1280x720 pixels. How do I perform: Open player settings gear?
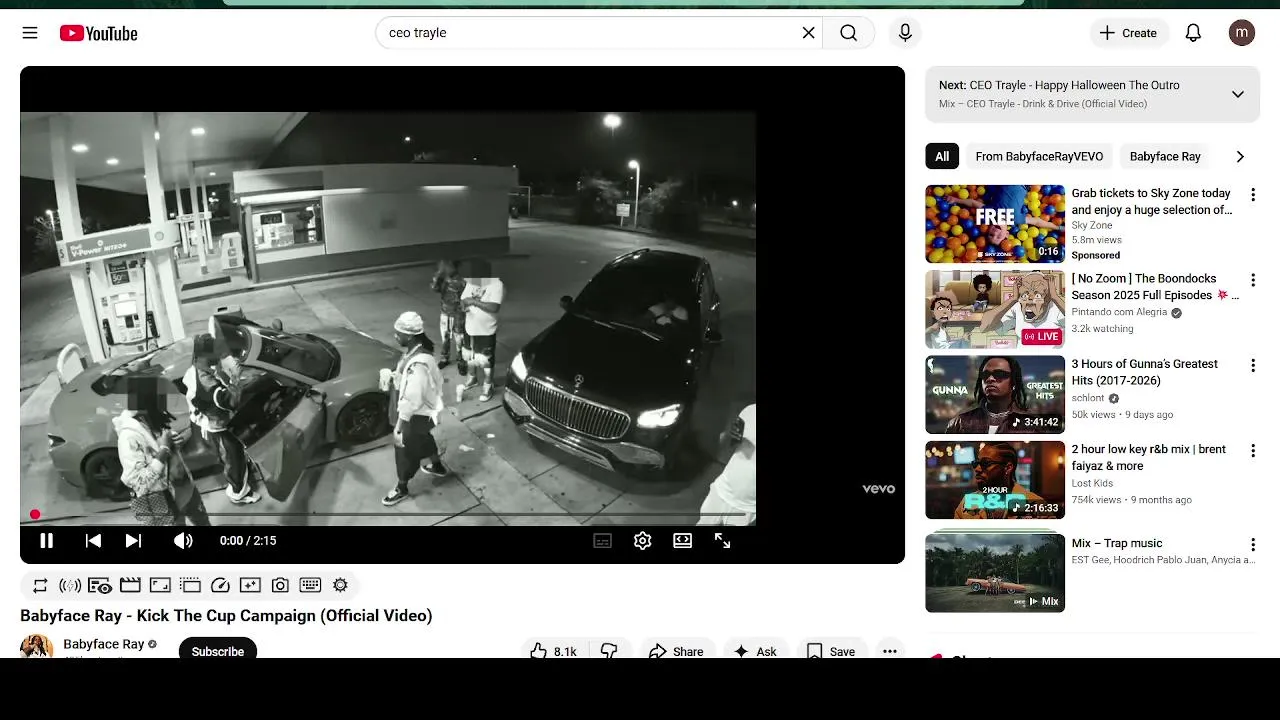pyautogui.click(x=642, y=540)
